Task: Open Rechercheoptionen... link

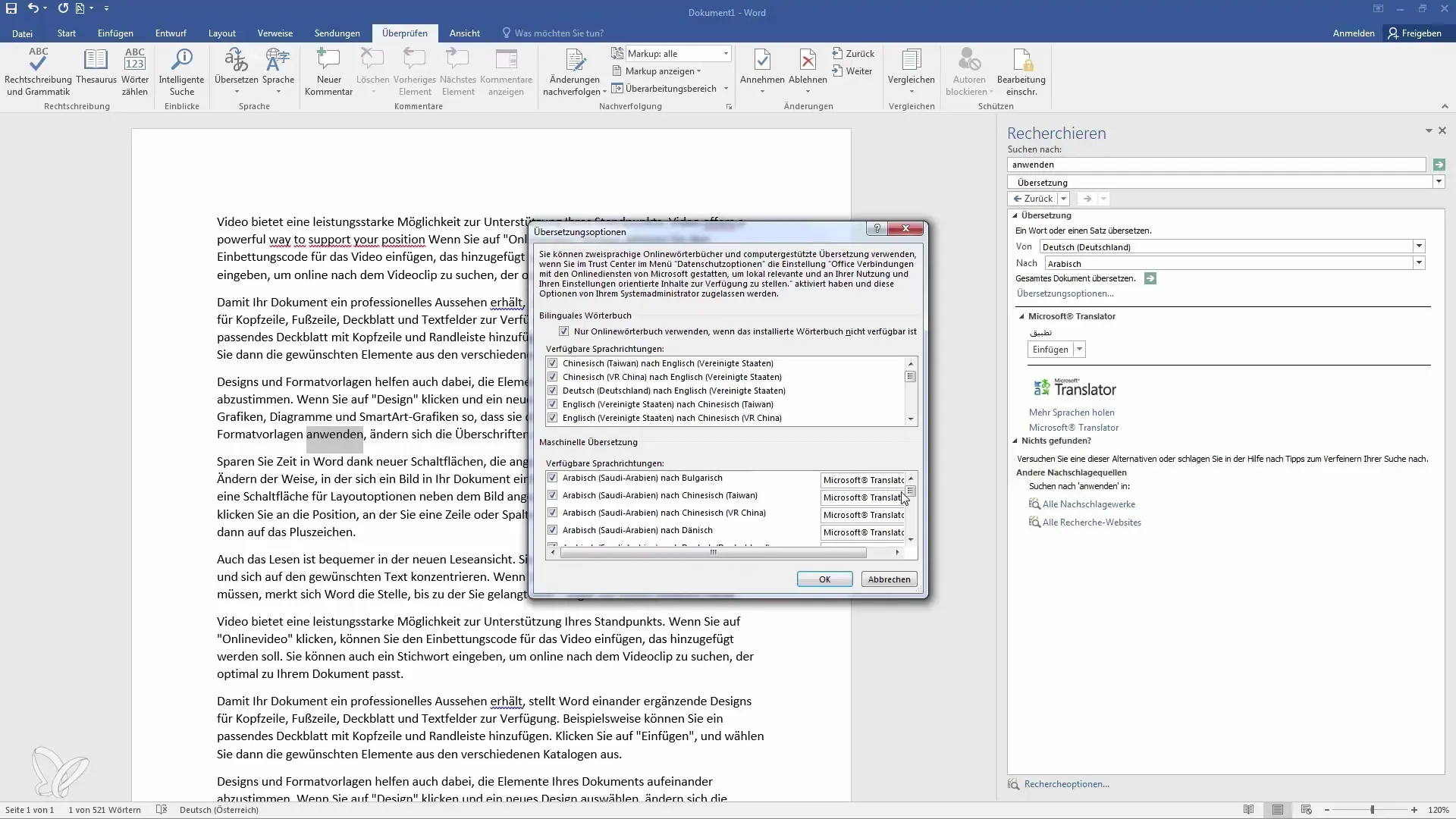Action: [x=1066, y=784]
